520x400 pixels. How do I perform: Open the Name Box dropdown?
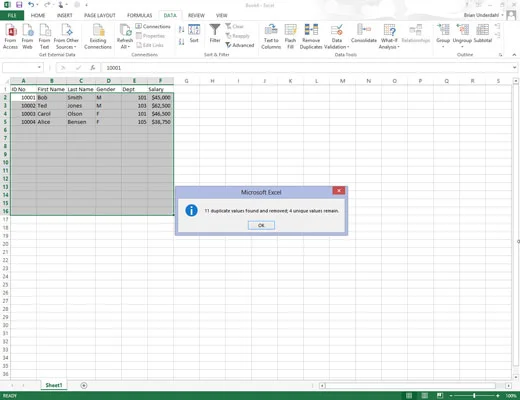click(x=39, y=68)
